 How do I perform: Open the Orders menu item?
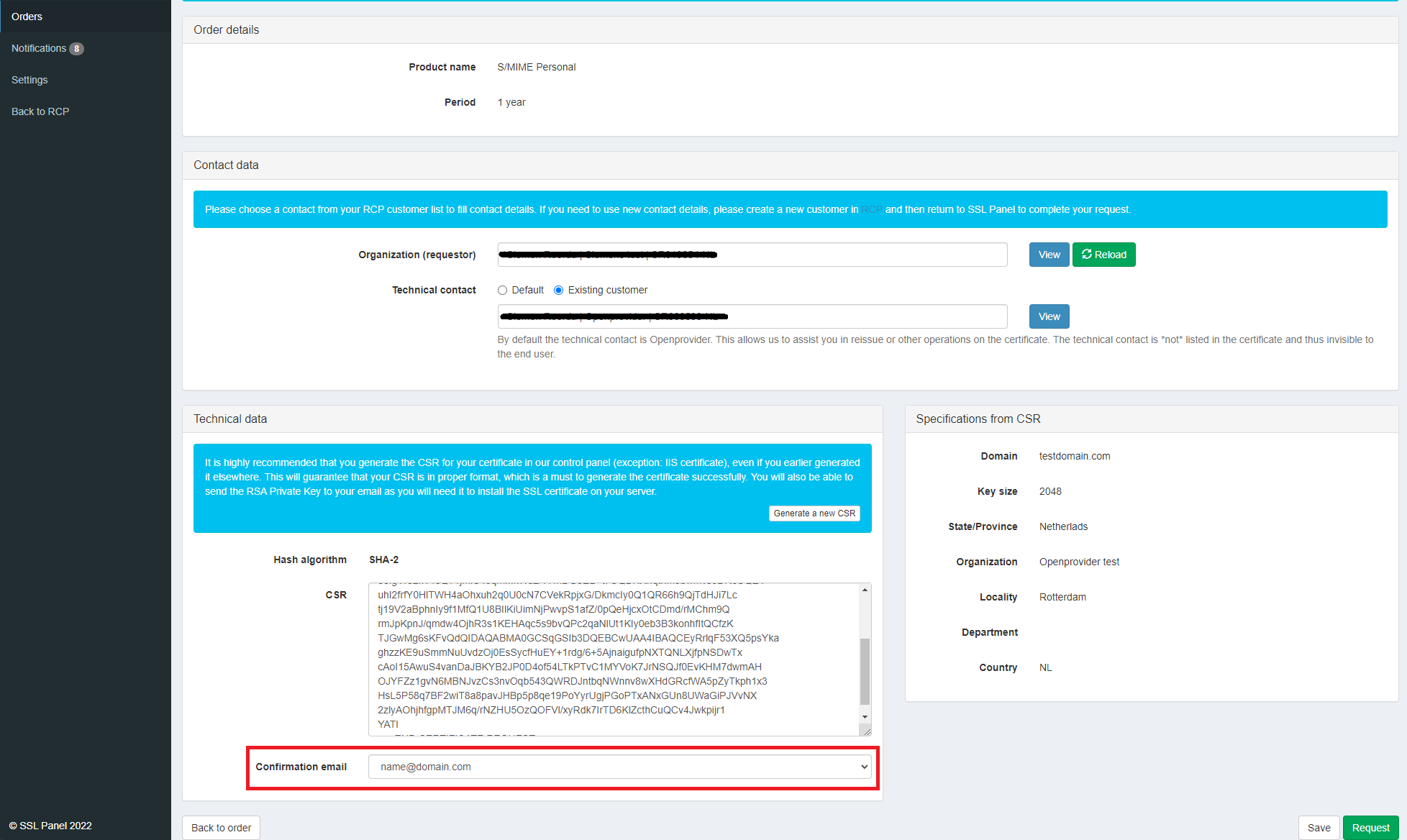click(27, 17)
